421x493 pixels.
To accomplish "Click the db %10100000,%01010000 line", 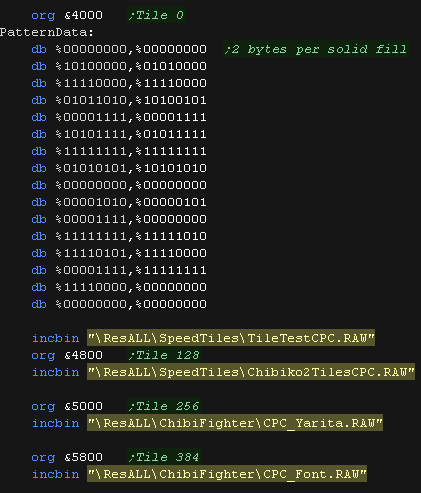I will [119, 66].
